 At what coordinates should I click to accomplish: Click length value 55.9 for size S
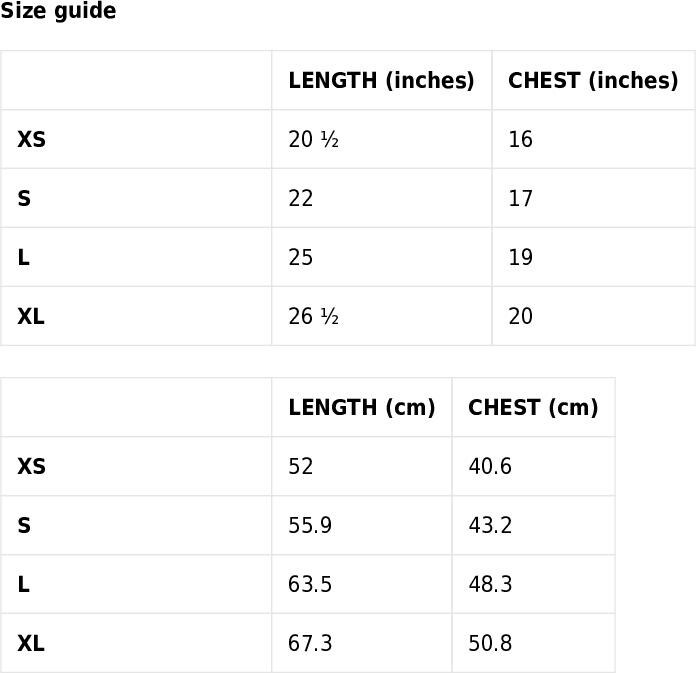310,526
